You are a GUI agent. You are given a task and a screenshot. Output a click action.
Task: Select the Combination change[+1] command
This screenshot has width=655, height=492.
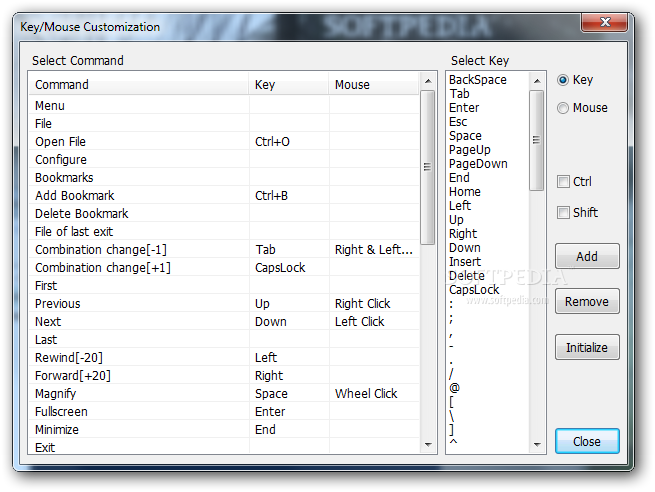(224, 267)
